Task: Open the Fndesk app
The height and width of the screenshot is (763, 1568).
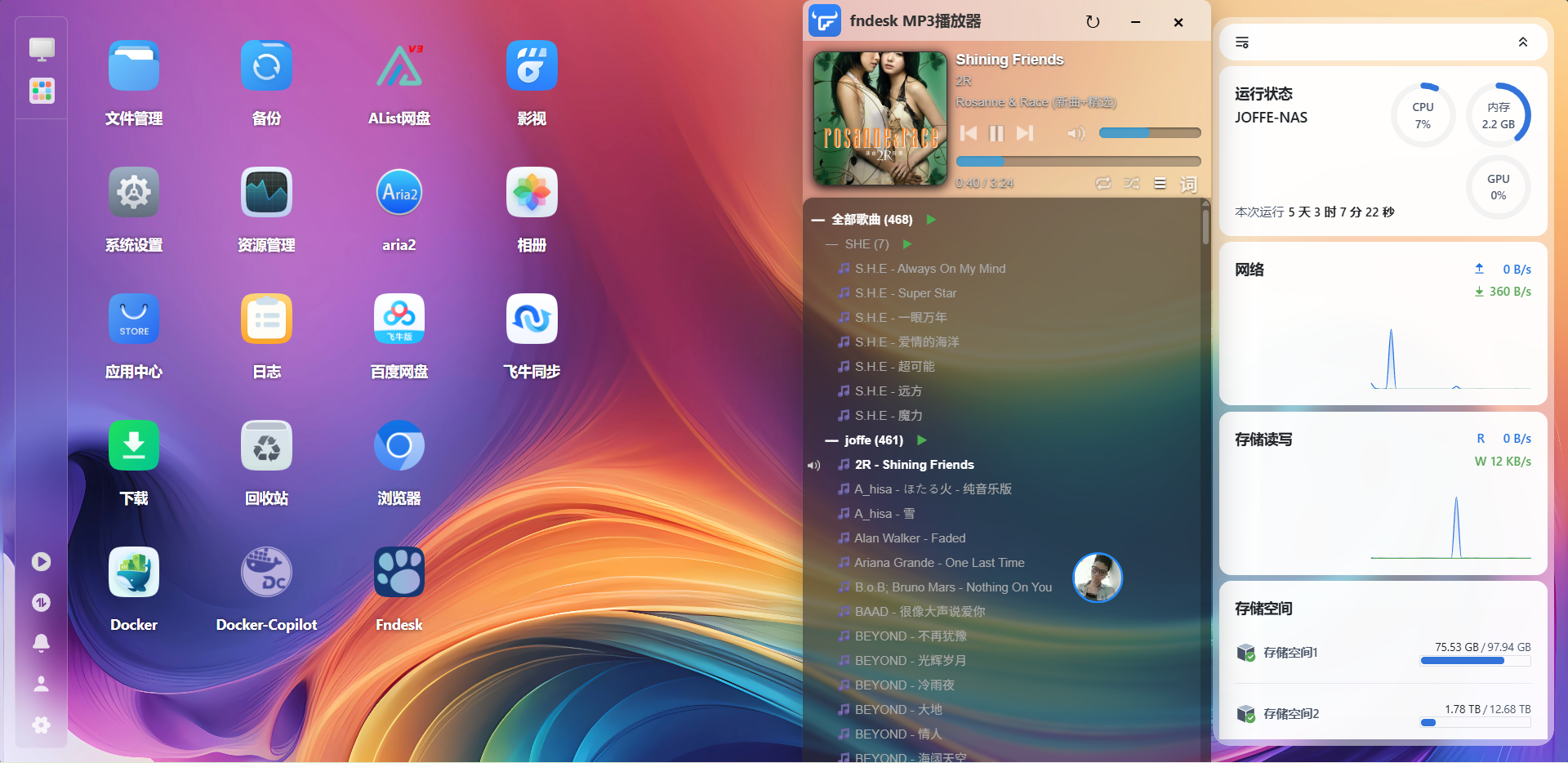Action: (x=399, y=572)
